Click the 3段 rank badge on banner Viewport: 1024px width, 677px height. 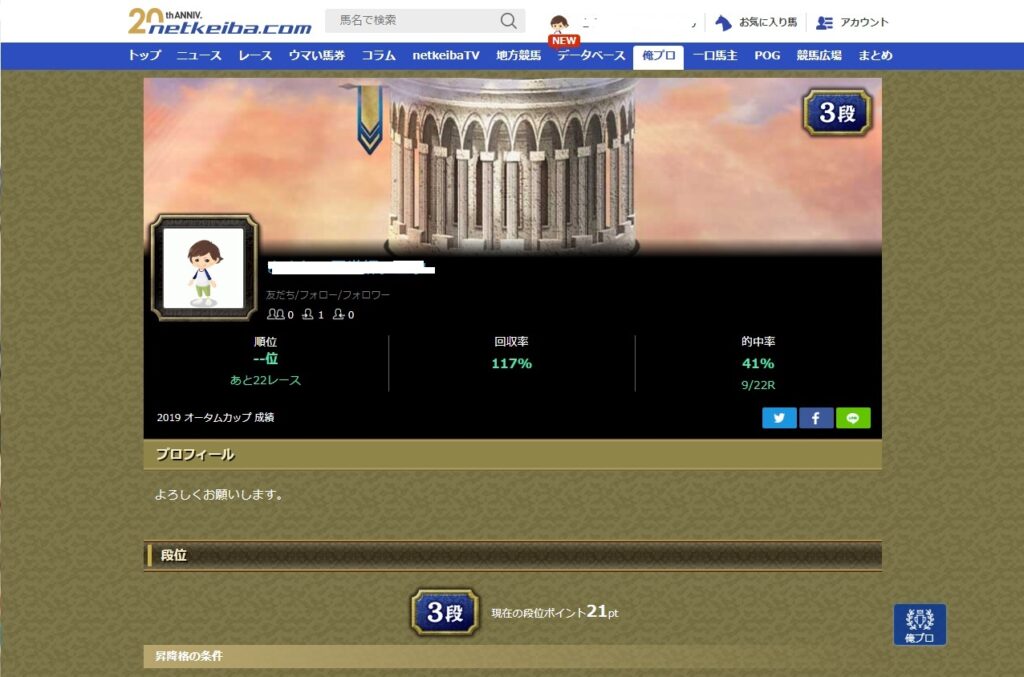coord(837,113)
